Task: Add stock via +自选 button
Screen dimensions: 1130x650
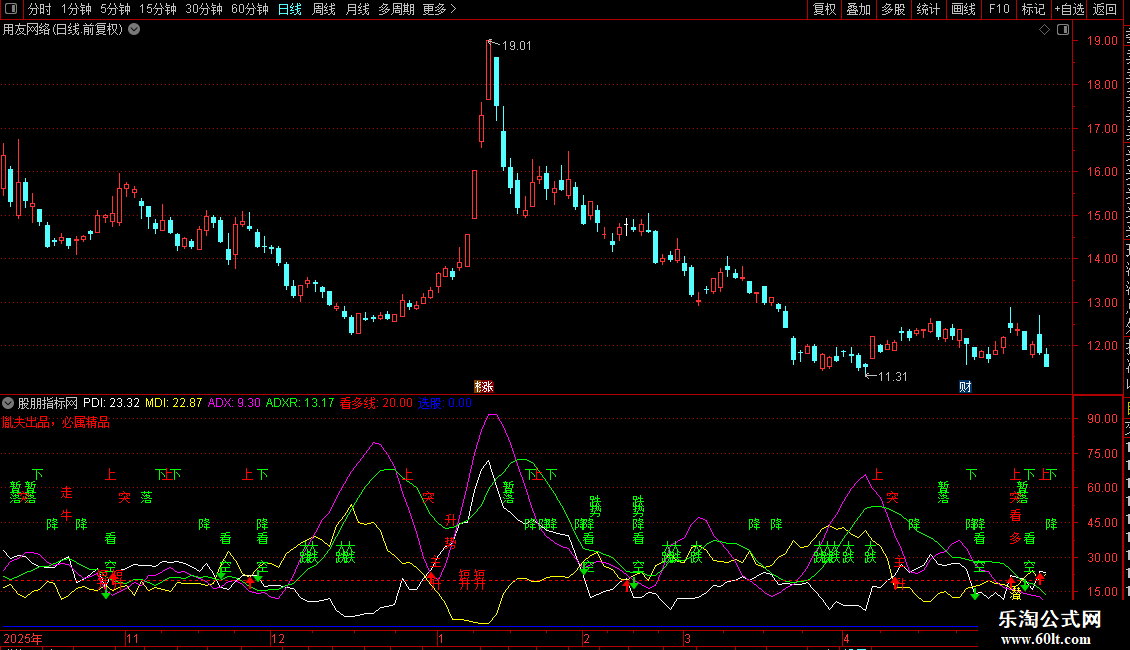Action: 1069,9
